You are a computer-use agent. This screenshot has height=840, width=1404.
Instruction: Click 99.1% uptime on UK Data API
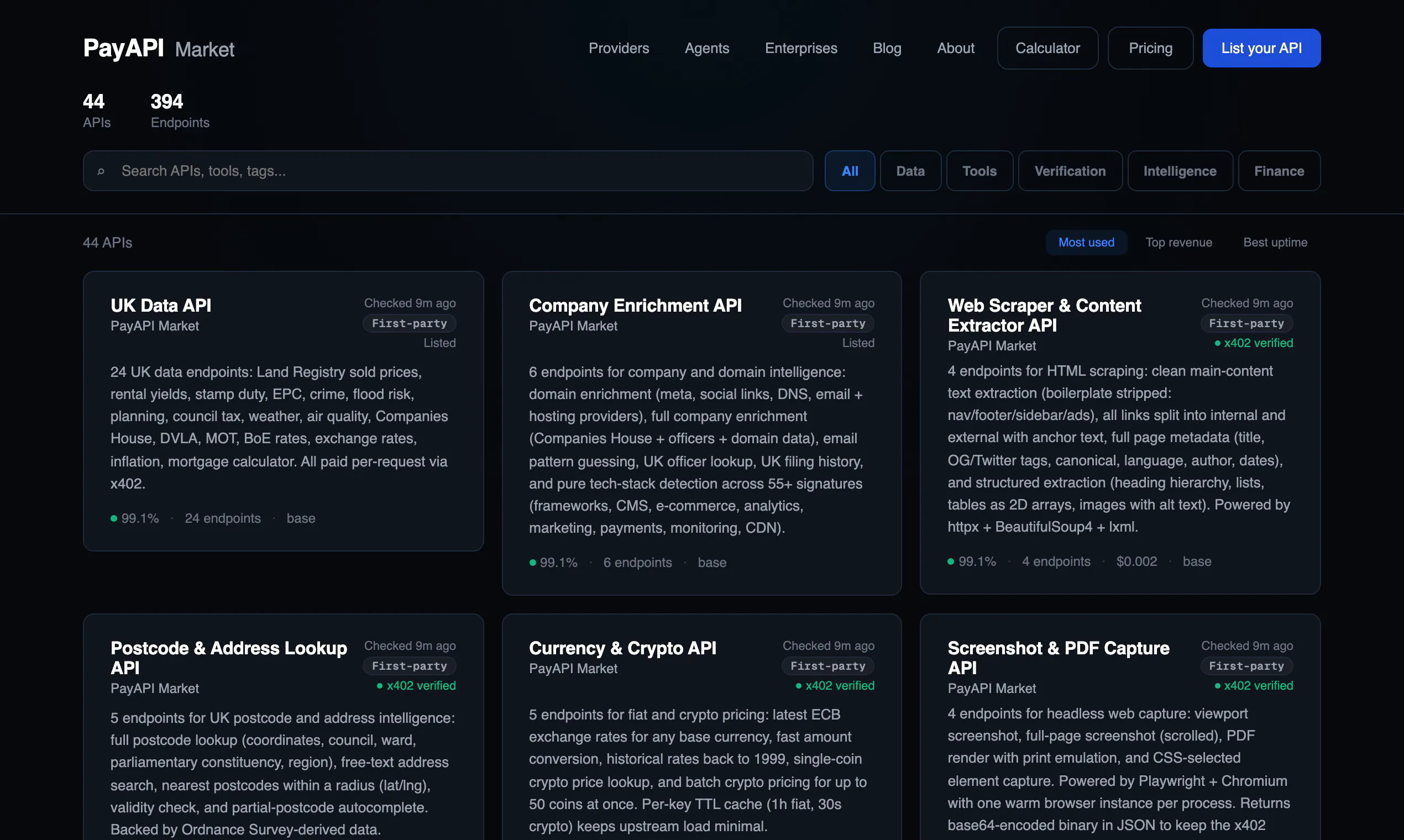(x=135, y=518)
